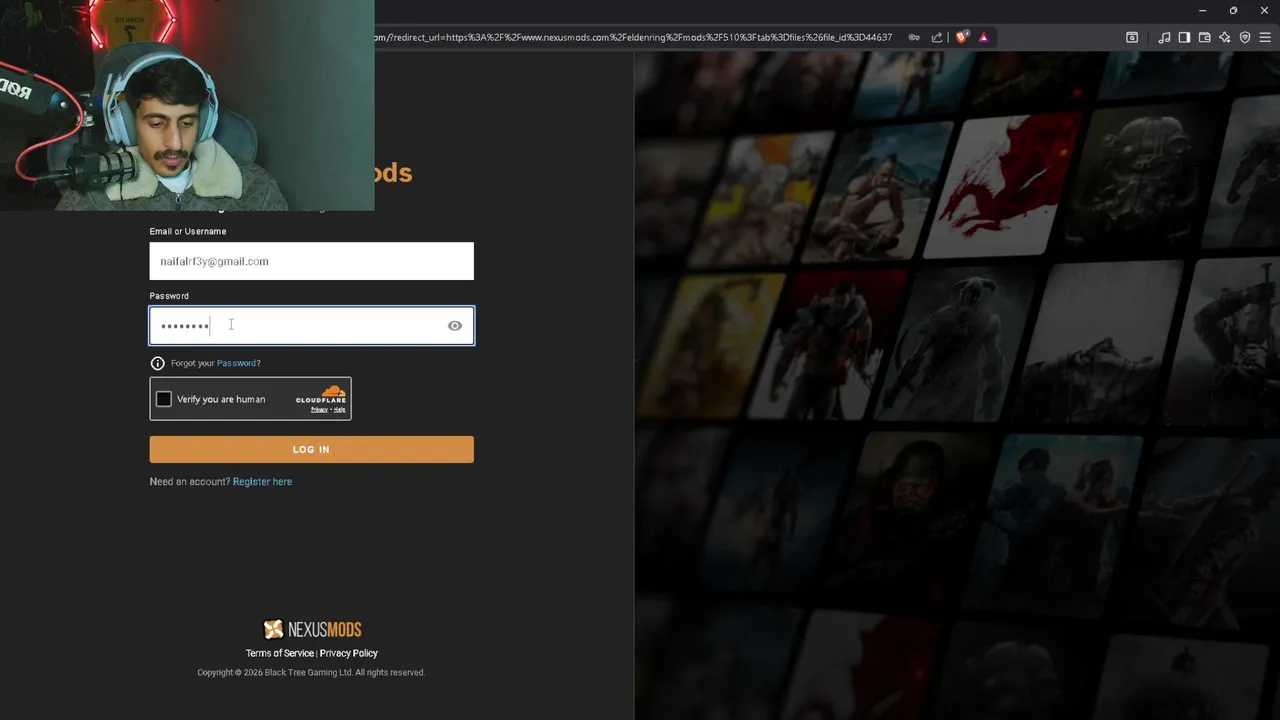The image size is (1280, 720).
Task: Open the browser hamburger menu
Action: pyautogui.click(x=1265, y=37)
